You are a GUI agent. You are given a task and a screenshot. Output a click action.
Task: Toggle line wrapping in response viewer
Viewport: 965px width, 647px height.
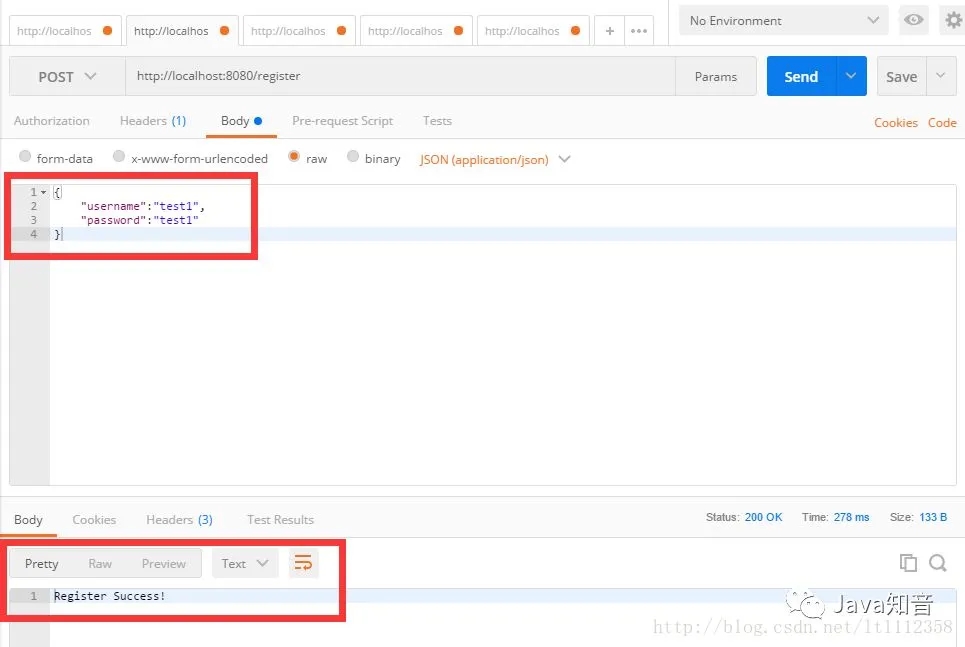[x=303, y=563]
